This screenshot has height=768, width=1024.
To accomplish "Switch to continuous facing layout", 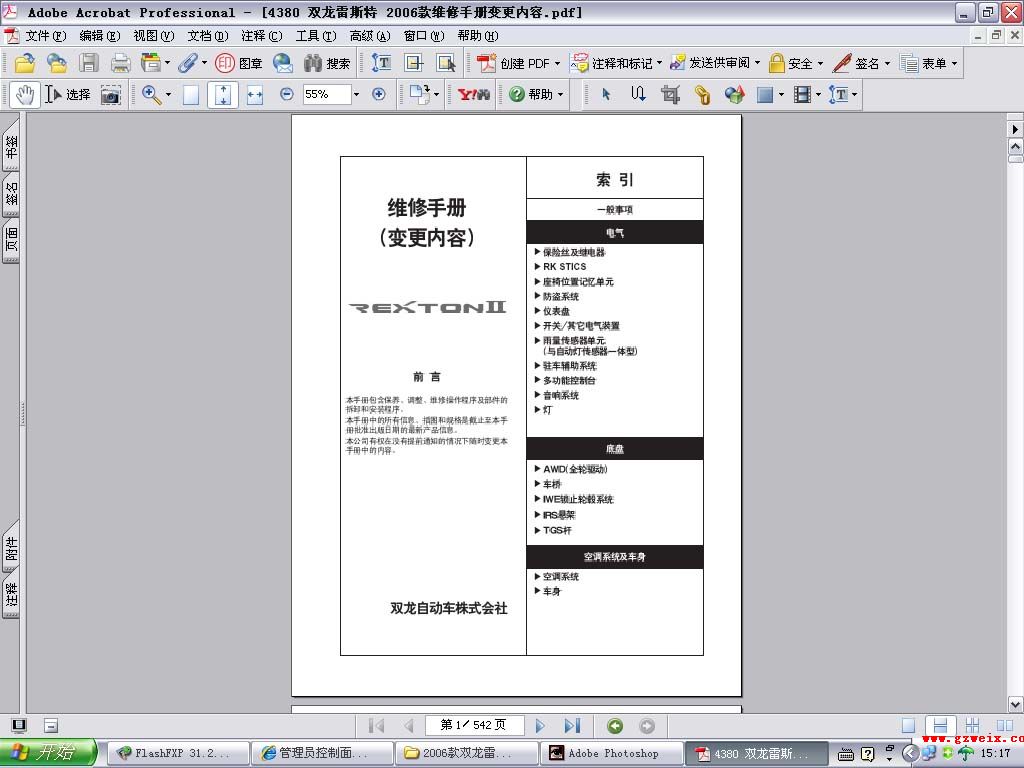I will click(972, 726).
